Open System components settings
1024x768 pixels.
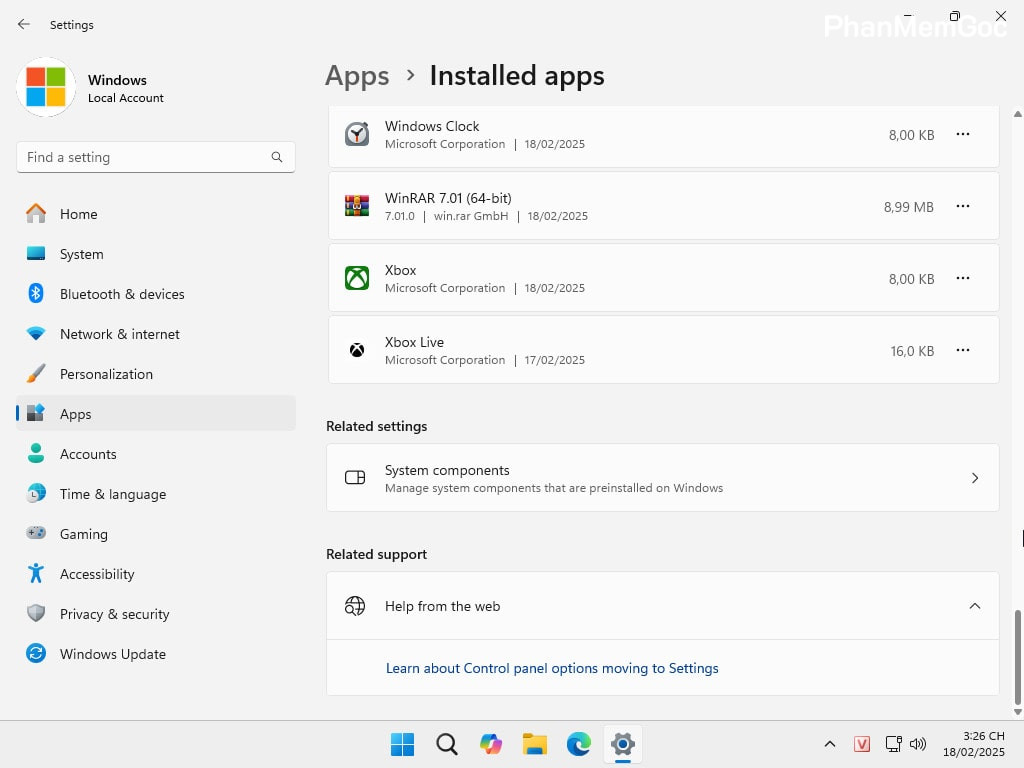(662, 478)
